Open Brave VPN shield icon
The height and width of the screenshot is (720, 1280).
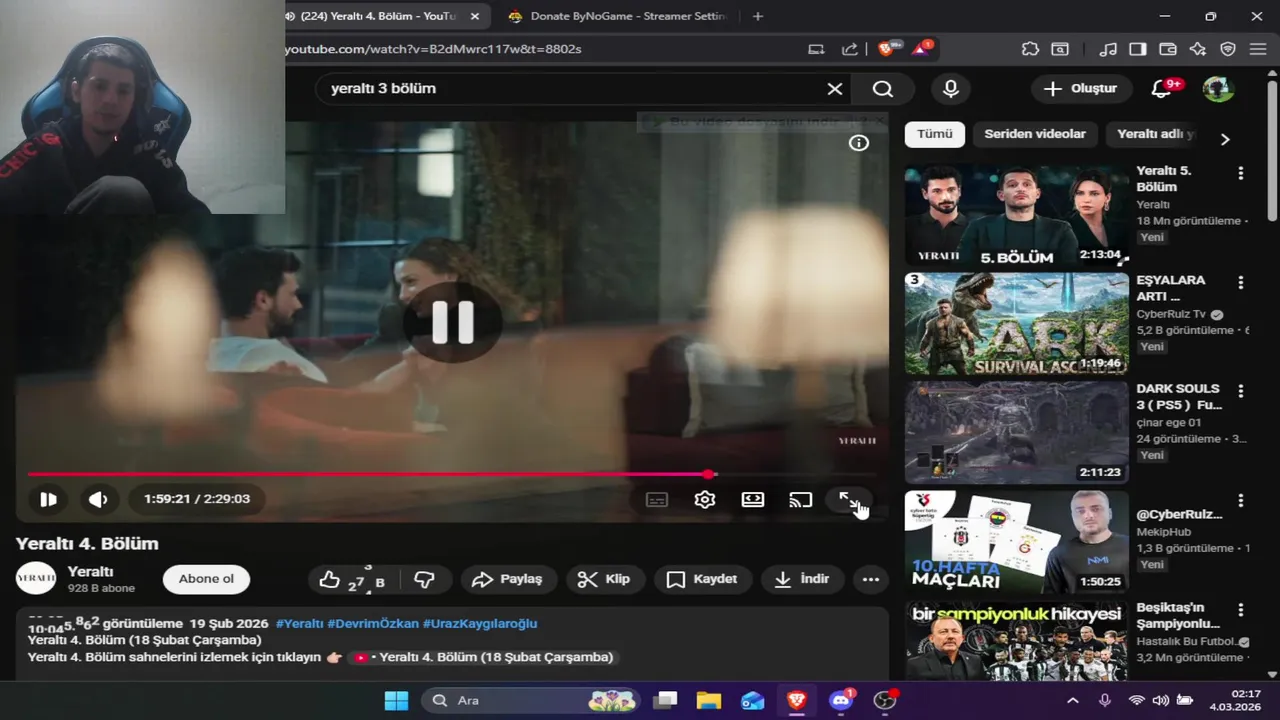tap(1228, 49)
